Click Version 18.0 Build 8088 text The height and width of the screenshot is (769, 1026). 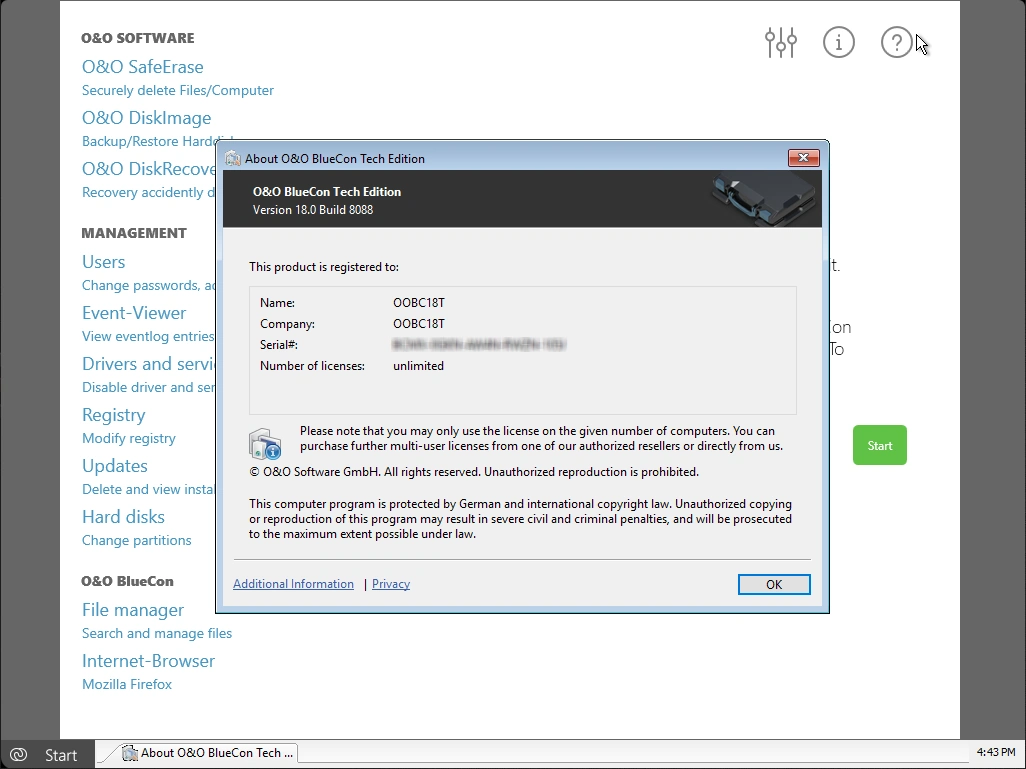(313, 210)
